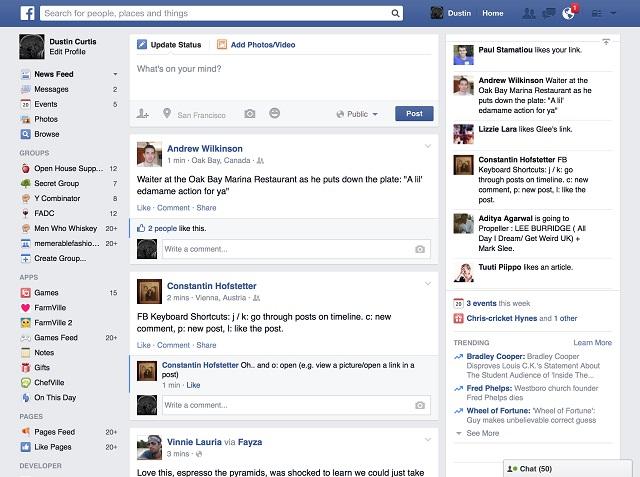The height and width of the screenshot is (477, 640).
Task: Click the Gifts app icon
Action: [25, 367]
